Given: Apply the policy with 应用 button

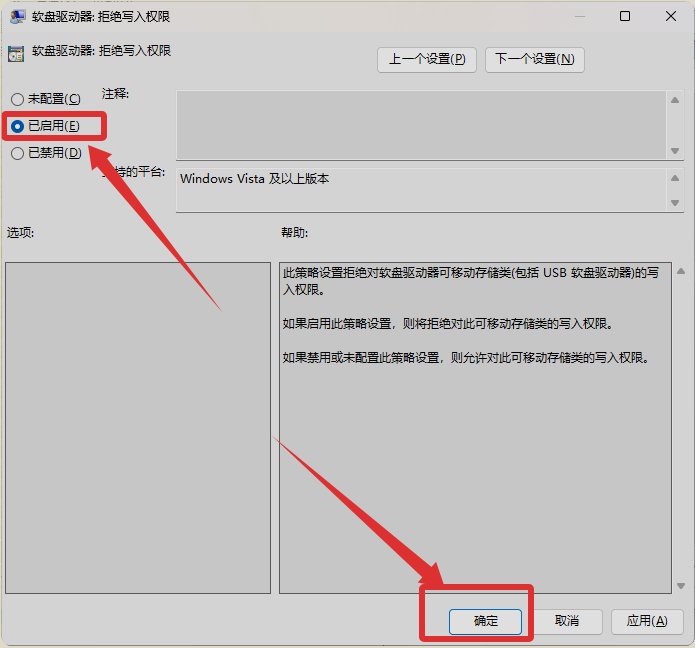Looking at the screenshot, I should pyautogui.click(x=647, y=621).
